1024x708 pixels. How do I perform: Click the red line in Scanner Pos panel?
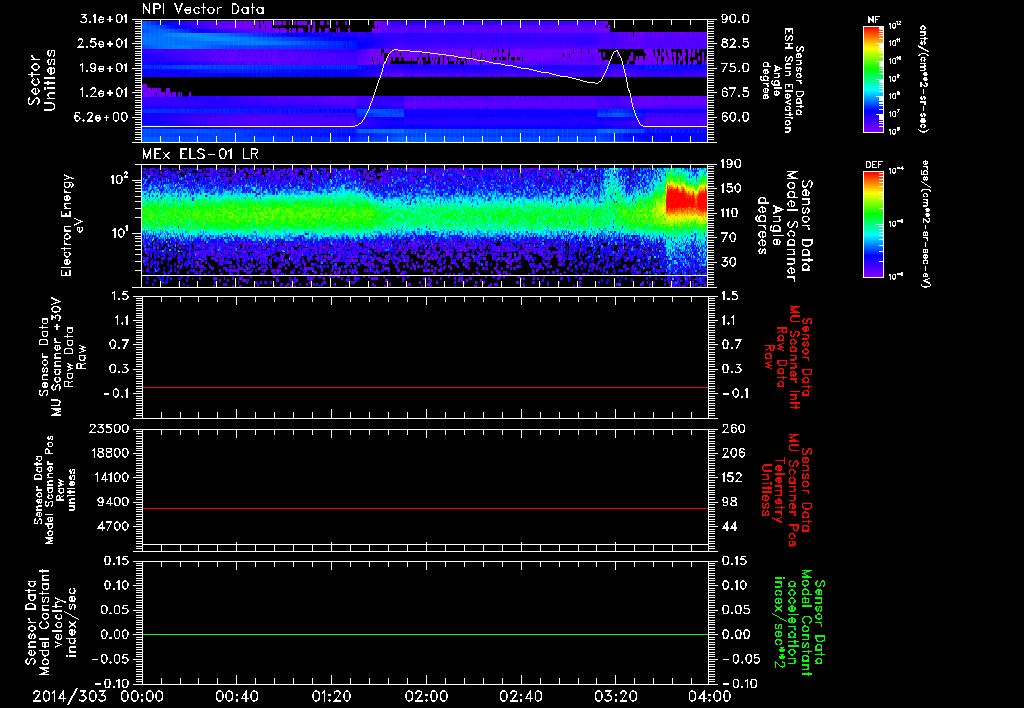424,508
